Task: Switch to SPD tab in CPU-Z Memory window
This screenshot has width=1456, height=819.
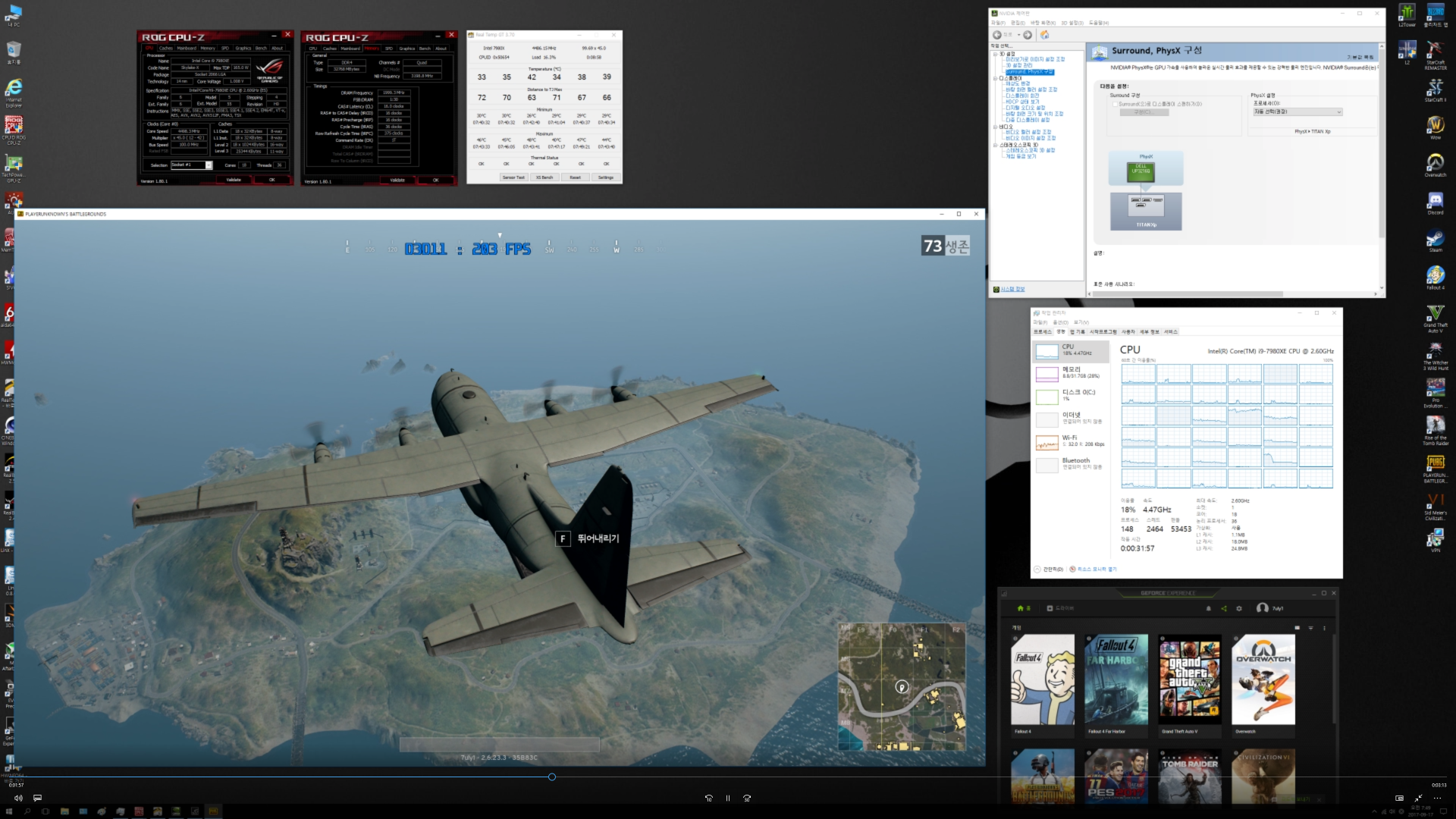Action: point(389,48)
